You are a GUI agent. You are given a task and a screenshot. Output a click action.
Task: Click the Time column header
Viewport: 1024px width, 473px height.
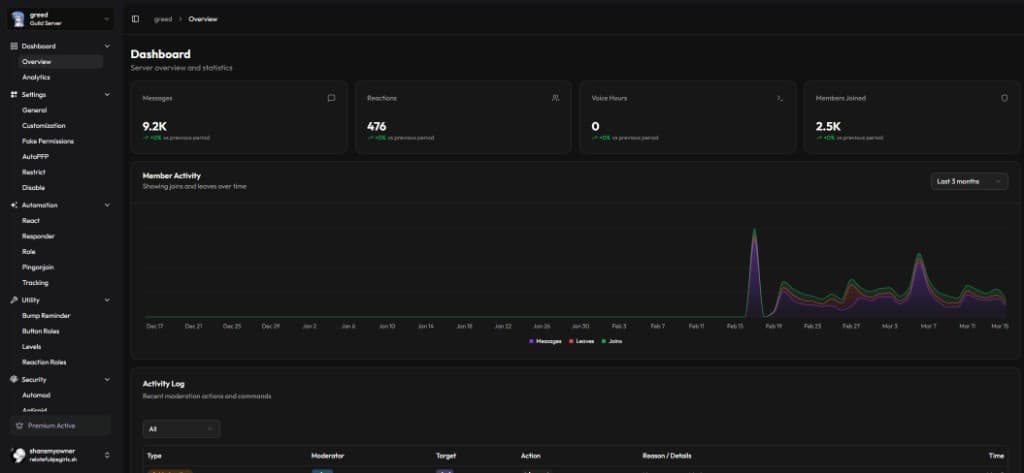(x=997, y=456)
